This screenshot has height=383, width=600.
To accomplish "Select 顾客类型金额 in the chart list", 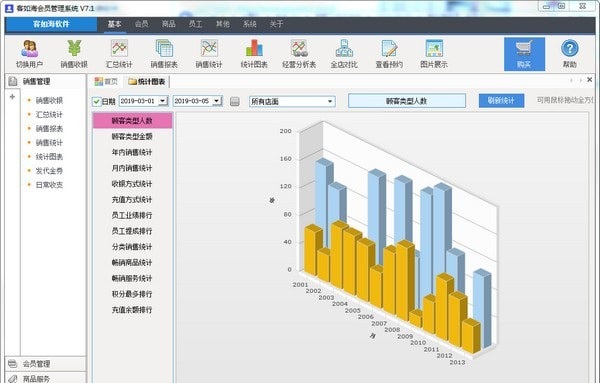I will (132, 136).
